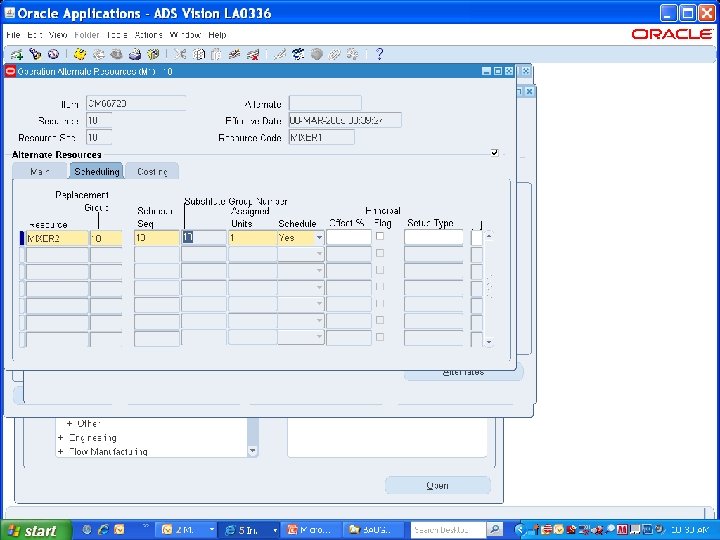
Task: Click scroll-down arrow of Navigator function list
Action: click(253, 451)
